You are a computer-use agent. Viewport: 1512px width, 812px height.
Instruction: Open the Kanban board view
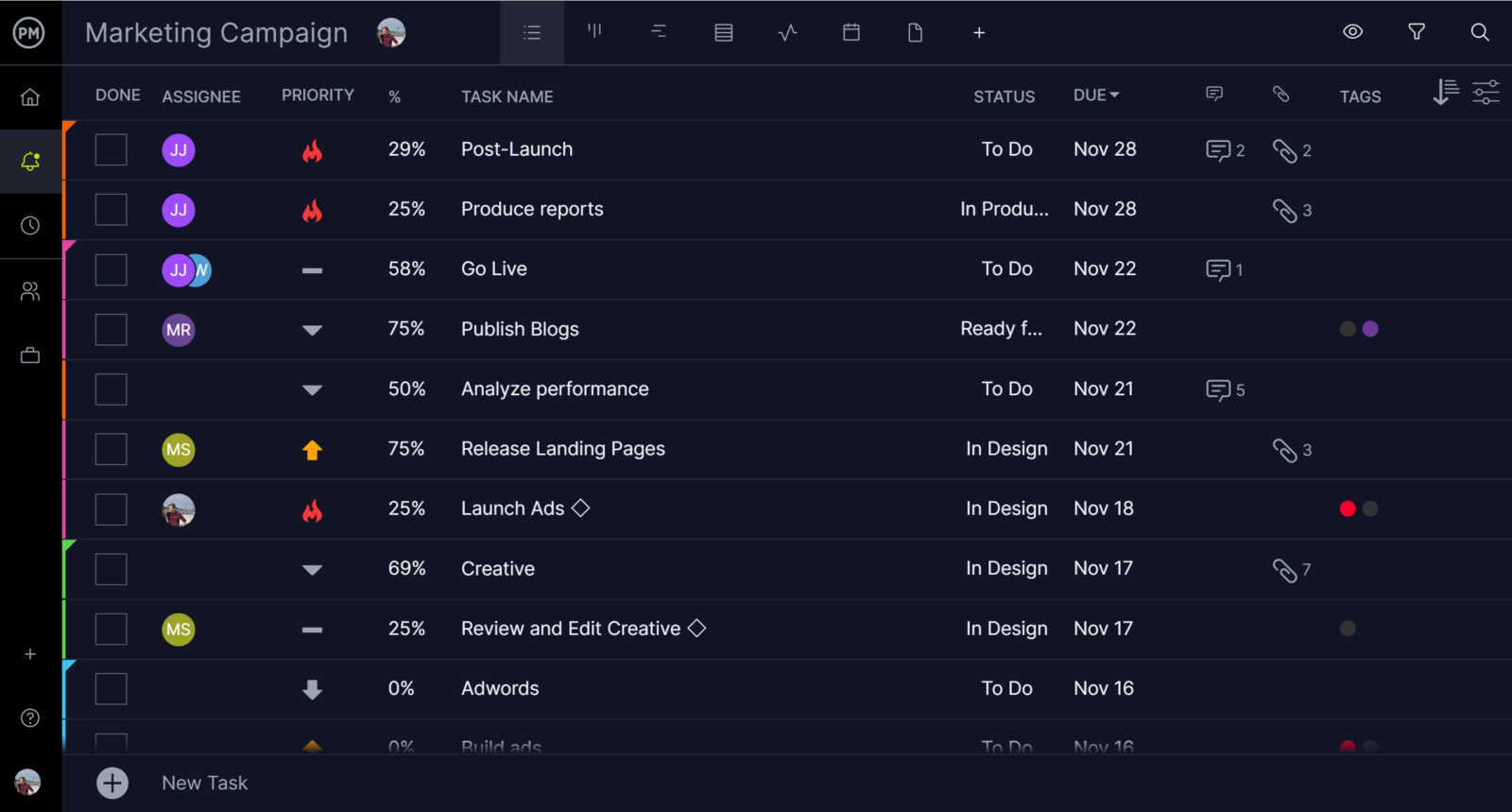[595, 32]
